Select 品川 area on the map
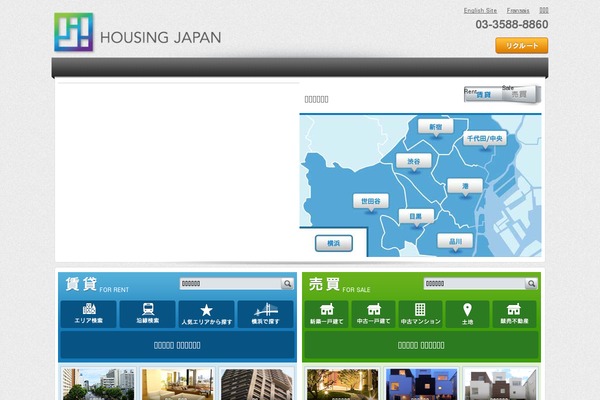This screenshot has width=600, height=400. click(x=455, y=242)
